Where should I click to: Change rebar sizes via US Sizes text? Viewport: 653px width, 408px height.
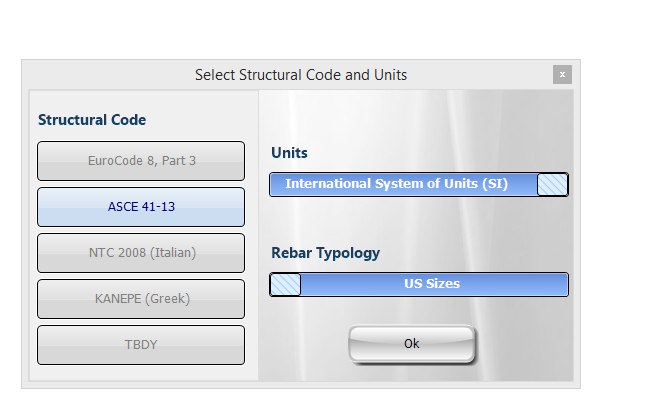pos(432,284)
